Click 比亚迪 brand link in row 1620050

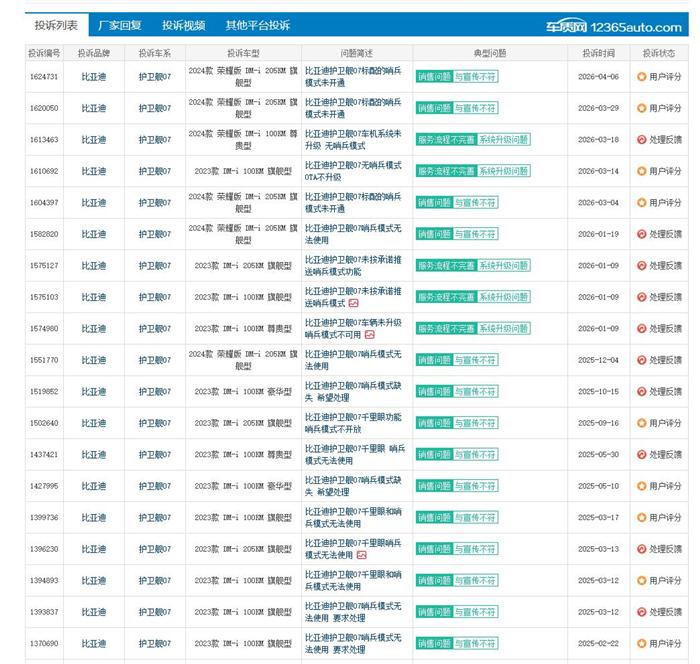[x=93, y=108]
